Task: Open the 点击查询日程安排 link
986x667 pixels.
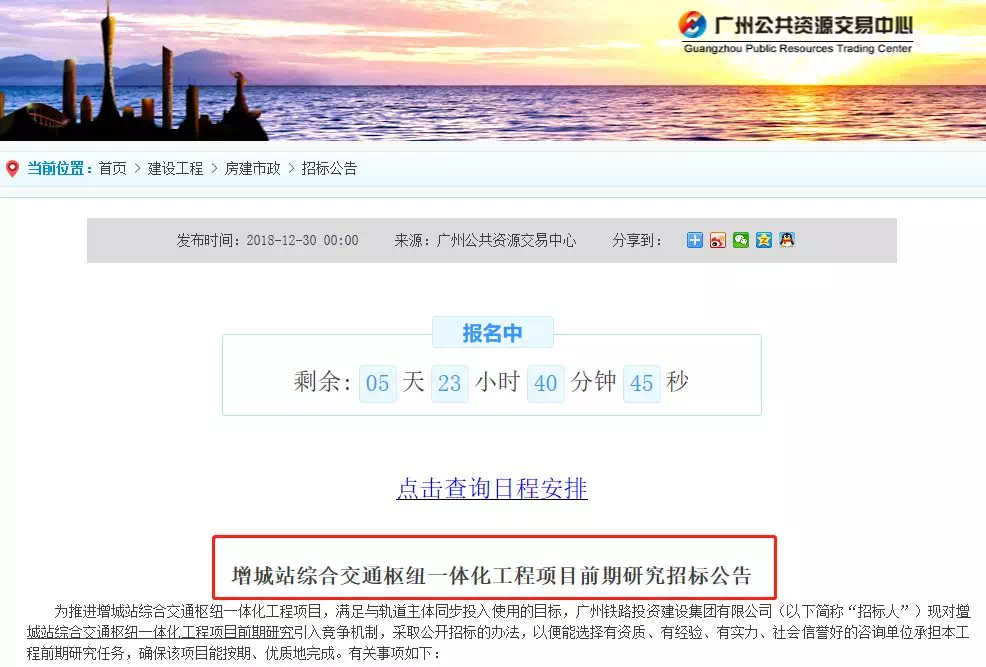Action: [x=492, y=488]
